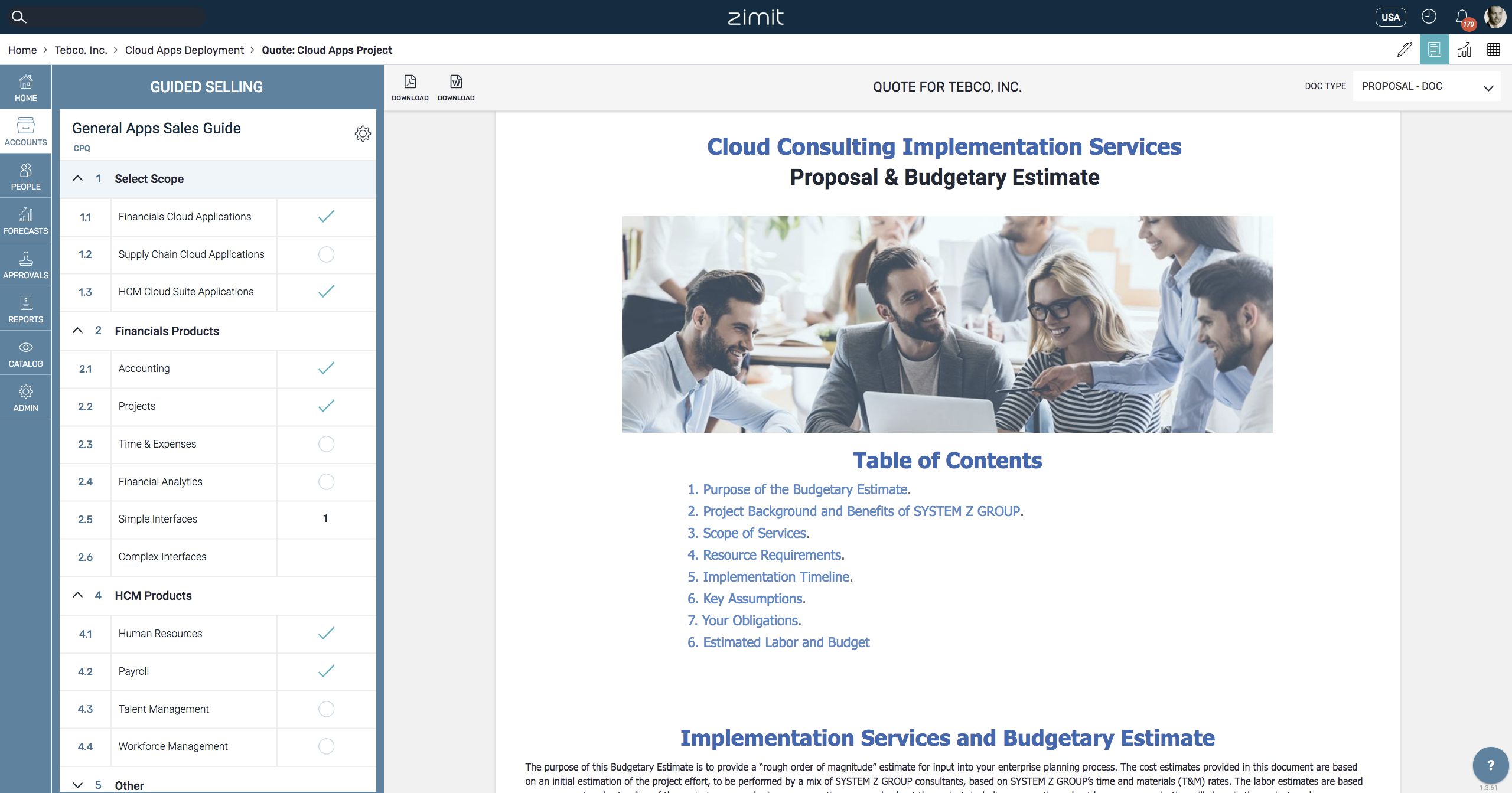This screenshot has height=793, width=1512.
Task: Click the PDF download icon
Action: (x=410, y=82)
